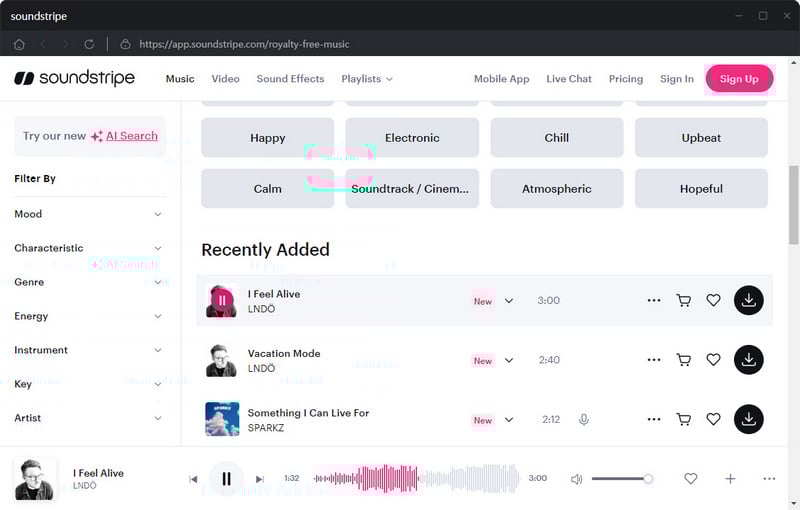800x510 pixels.
Task: Click the page vertical scrollbar
Action: click(x=793, y=206)
